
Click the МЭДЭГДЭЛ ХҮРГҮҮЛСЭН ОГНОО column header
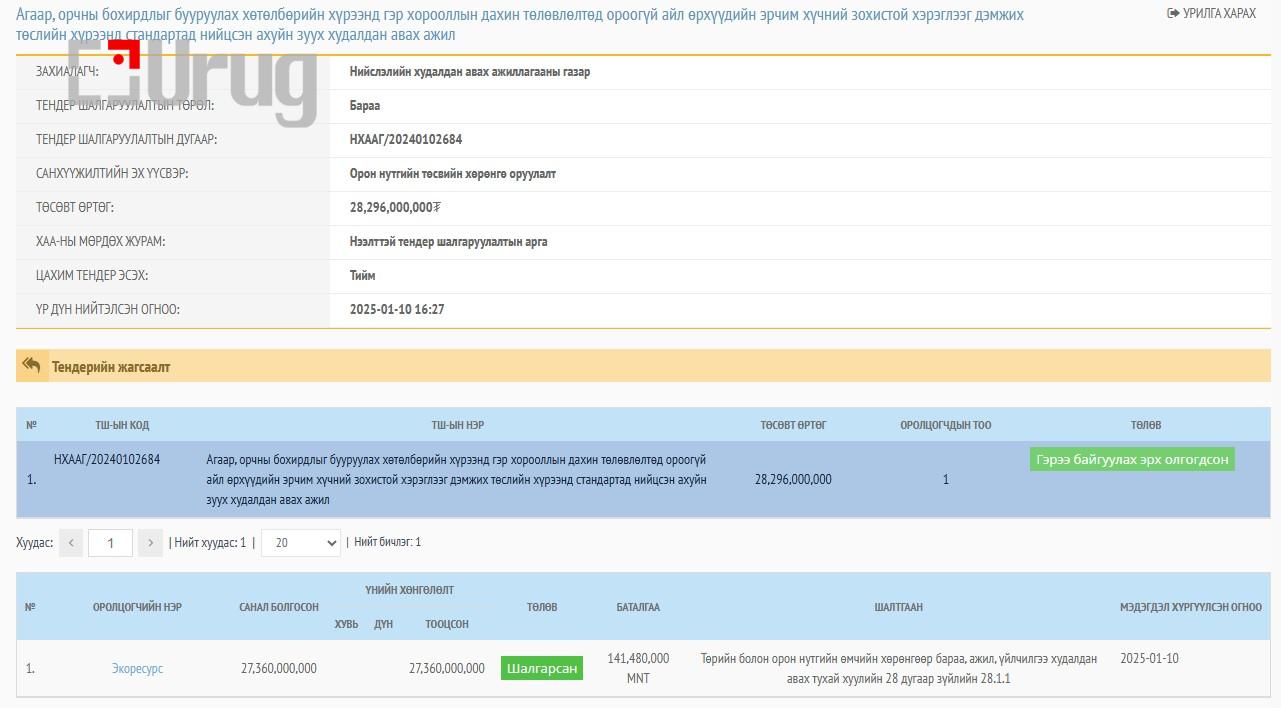(x=1190, y=607)
